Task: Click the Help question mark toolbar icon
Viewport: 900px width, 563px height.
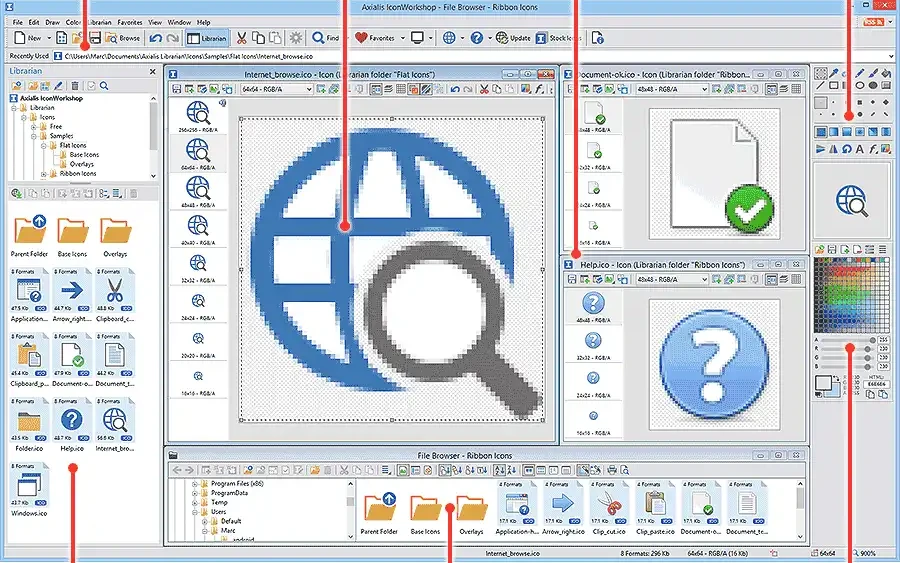Action: (x=476, y=38)
